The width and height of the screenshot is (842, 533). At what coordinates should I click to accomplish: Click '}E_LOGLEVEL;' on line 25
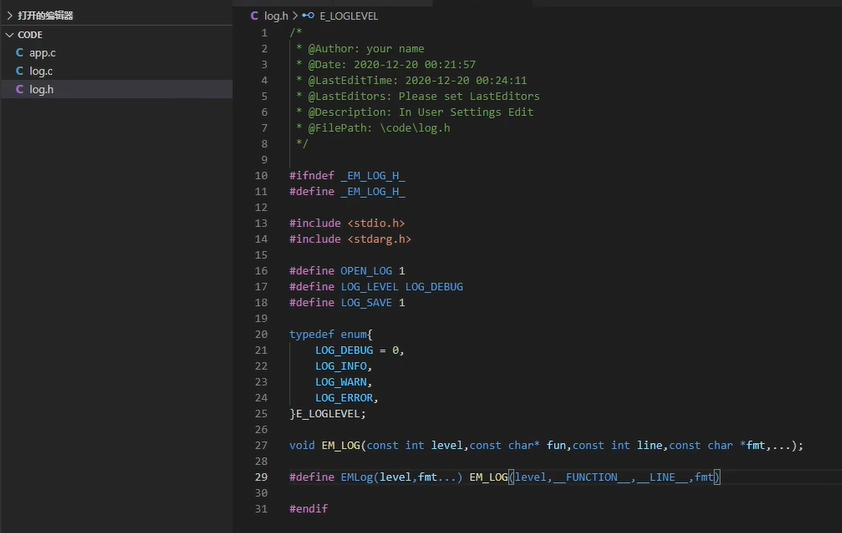328,414
